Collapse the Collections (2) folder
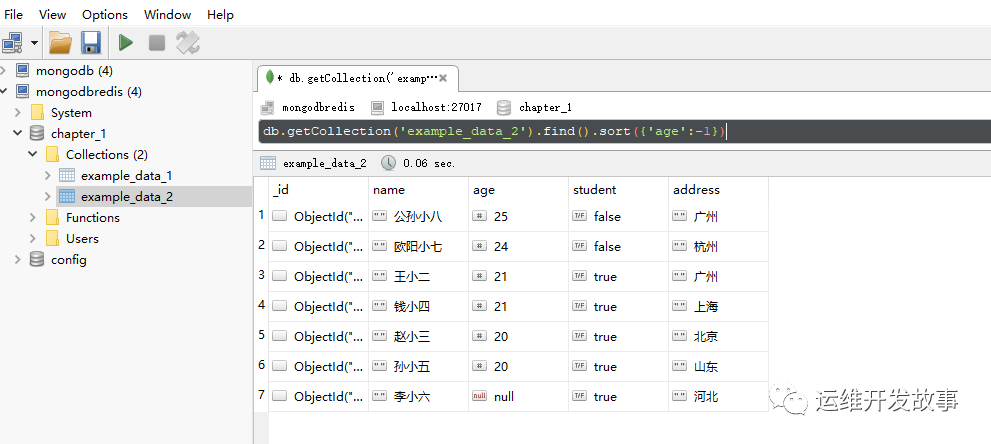The image size is (991, 444). click(33, 155)
